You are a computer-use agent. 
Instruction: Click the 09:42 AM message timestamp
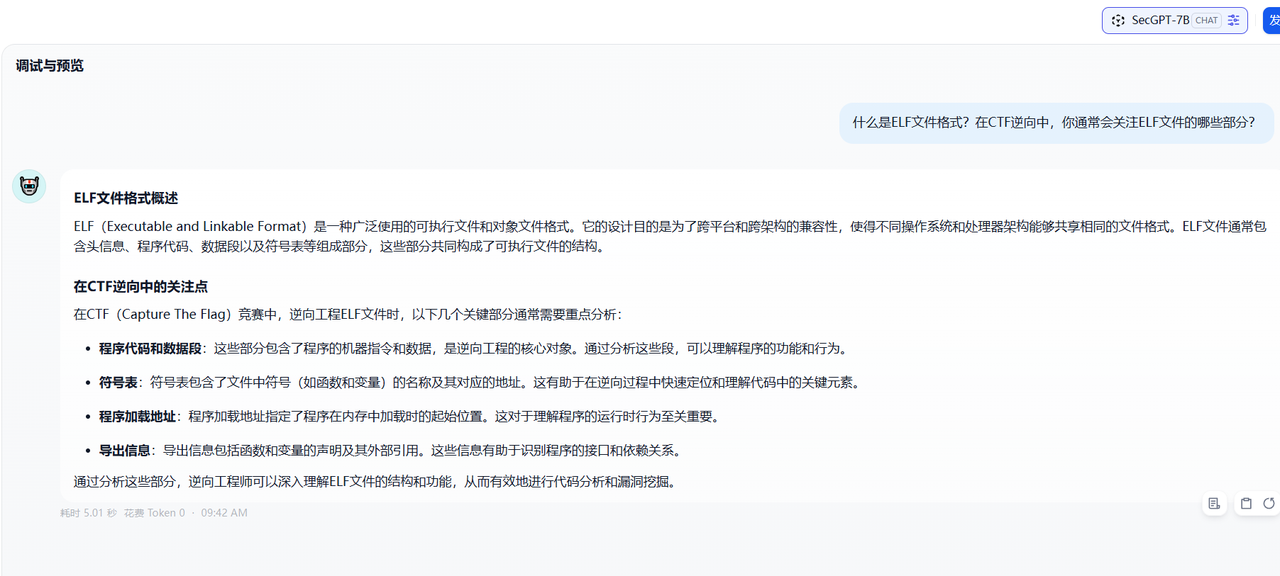click(x=224, y=513)
